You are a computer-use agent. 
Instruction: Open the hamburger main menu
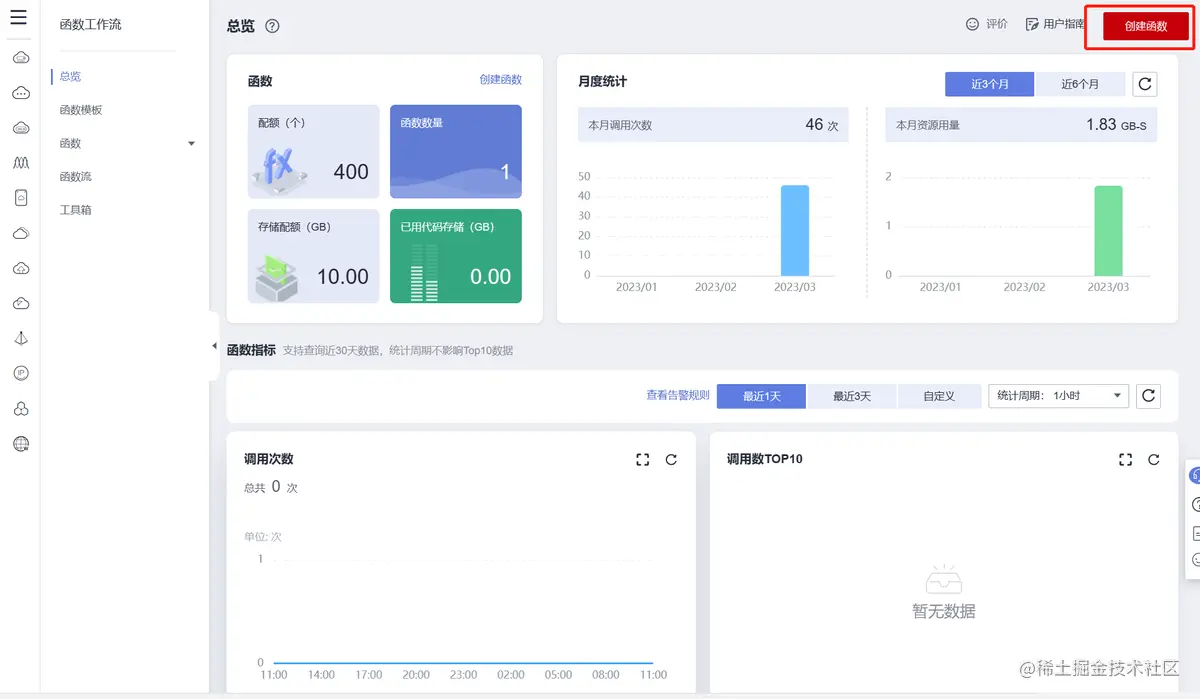[19, 18]
